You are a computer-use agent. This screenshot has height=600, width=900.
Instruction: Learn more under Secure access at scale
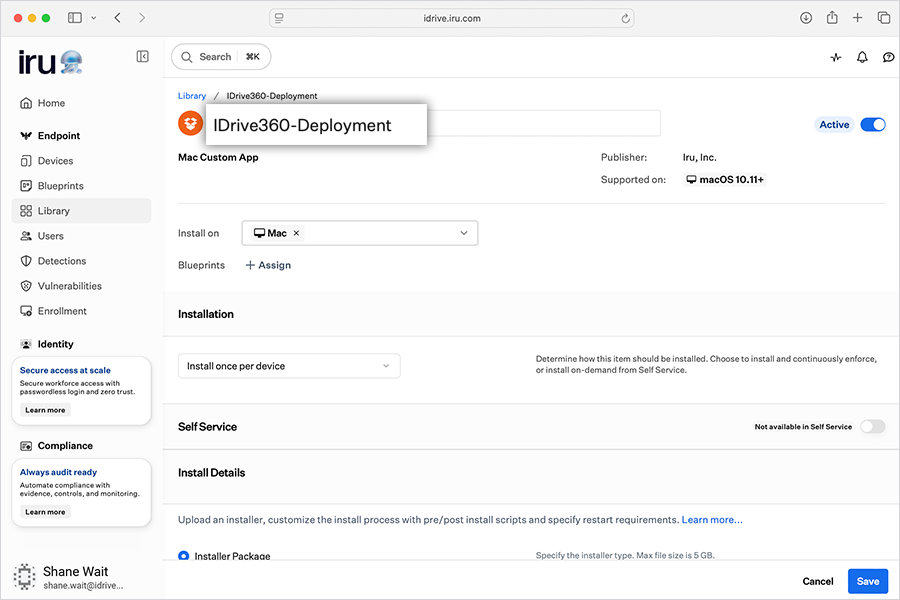[x=45, y=410]
